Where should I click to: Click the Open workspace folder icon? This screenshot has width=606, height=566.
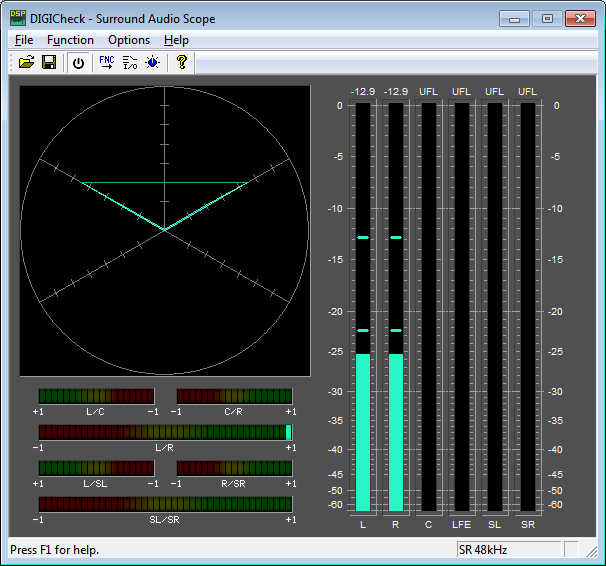pos(27,62)
